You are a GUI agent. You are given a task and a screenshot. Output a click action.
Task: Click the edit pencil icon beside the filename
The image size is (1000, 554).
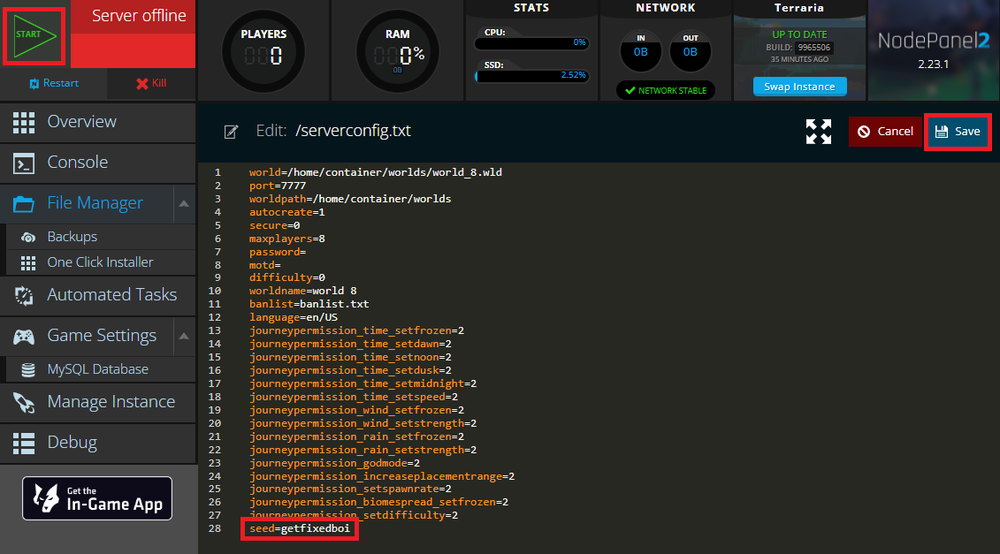tap(231, 132)
